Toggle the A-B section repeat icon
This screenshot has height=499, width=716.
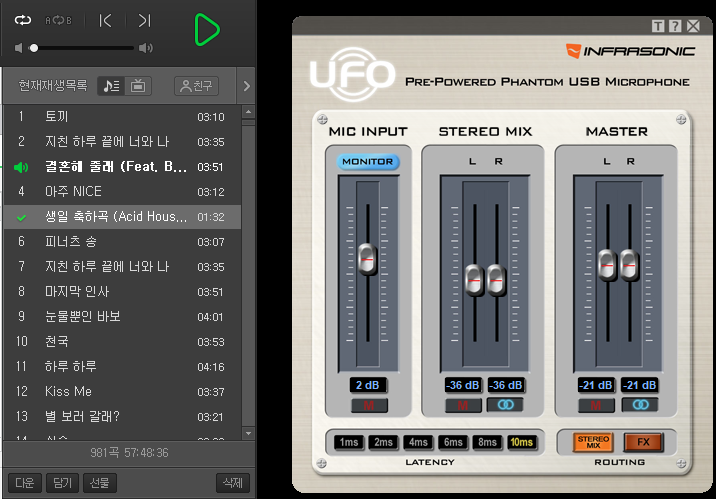[x=58, y=21]
